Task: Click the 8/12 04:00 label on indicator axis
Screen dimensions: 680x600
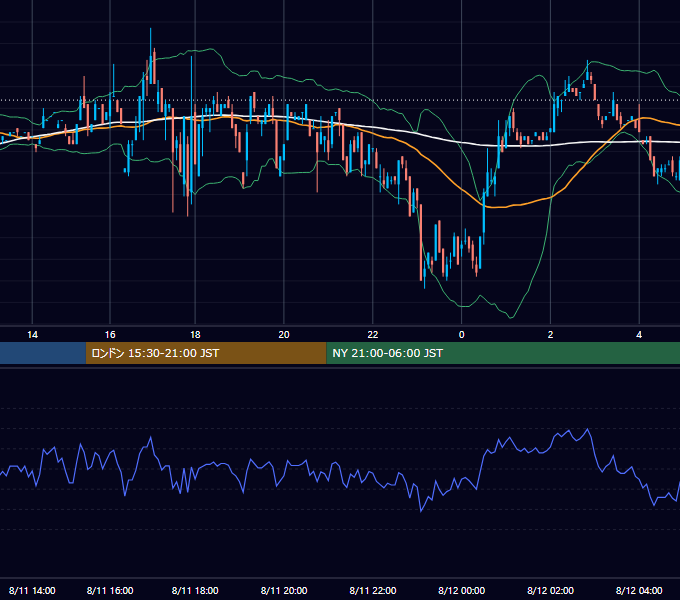Action: click(639, 590)
